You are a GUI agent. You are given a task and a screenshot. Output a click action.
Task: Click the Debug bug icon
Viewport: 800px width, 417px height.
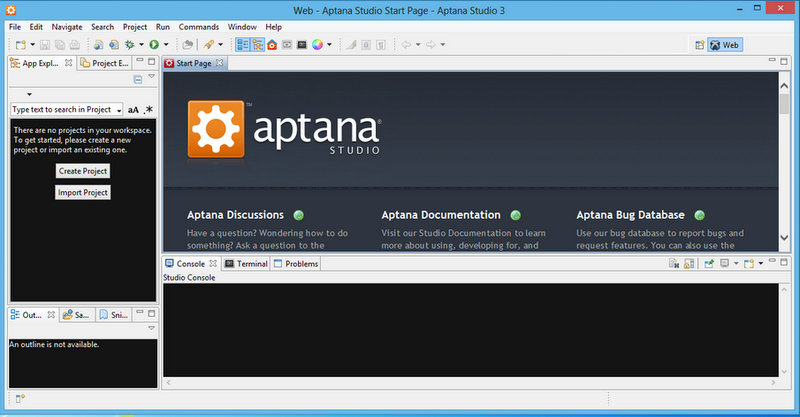coord(130,45)
